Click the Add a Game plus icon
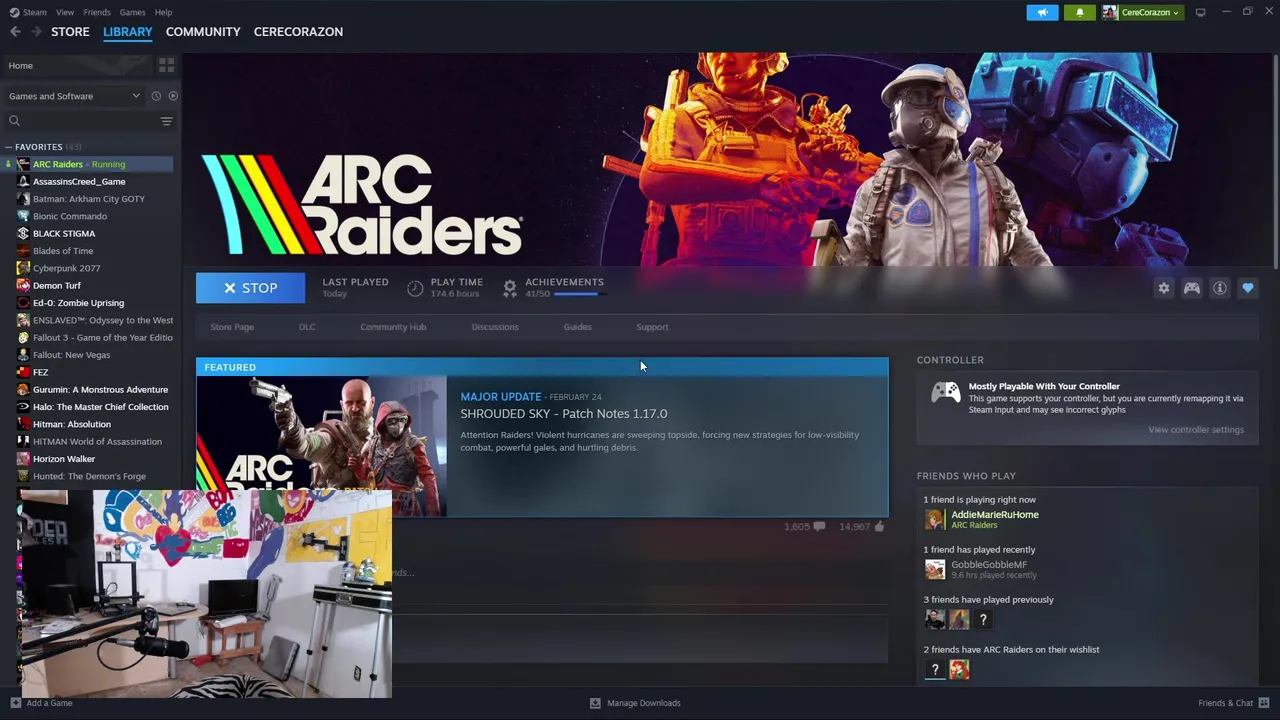Image resolution: width=1280 pixels, height=720 pixels. pyautogui.click(x=15, y=703)
